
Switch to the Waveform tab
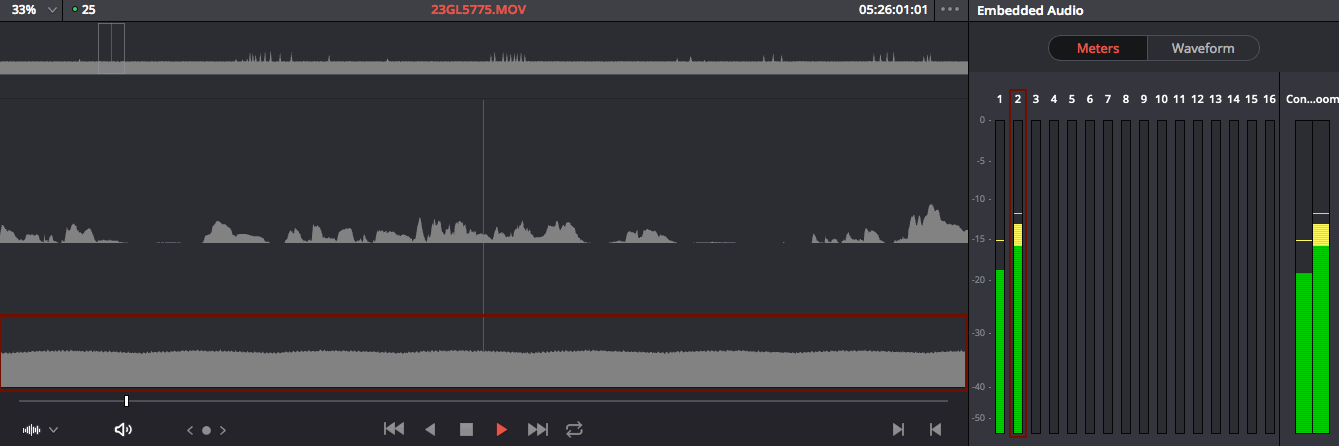point(1202,48)
